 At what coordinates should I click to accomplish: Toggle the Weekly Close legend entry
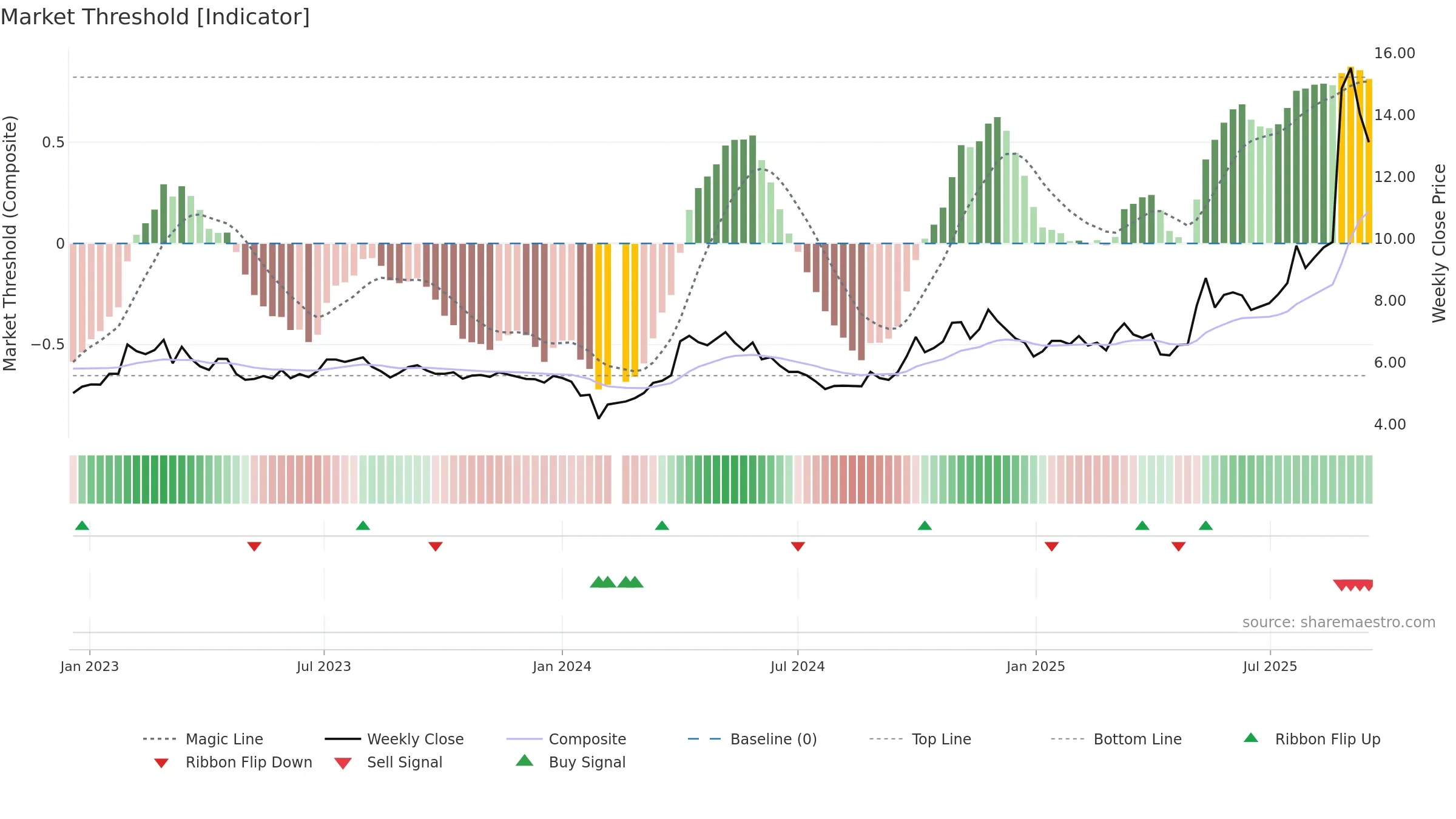(394, 739)
